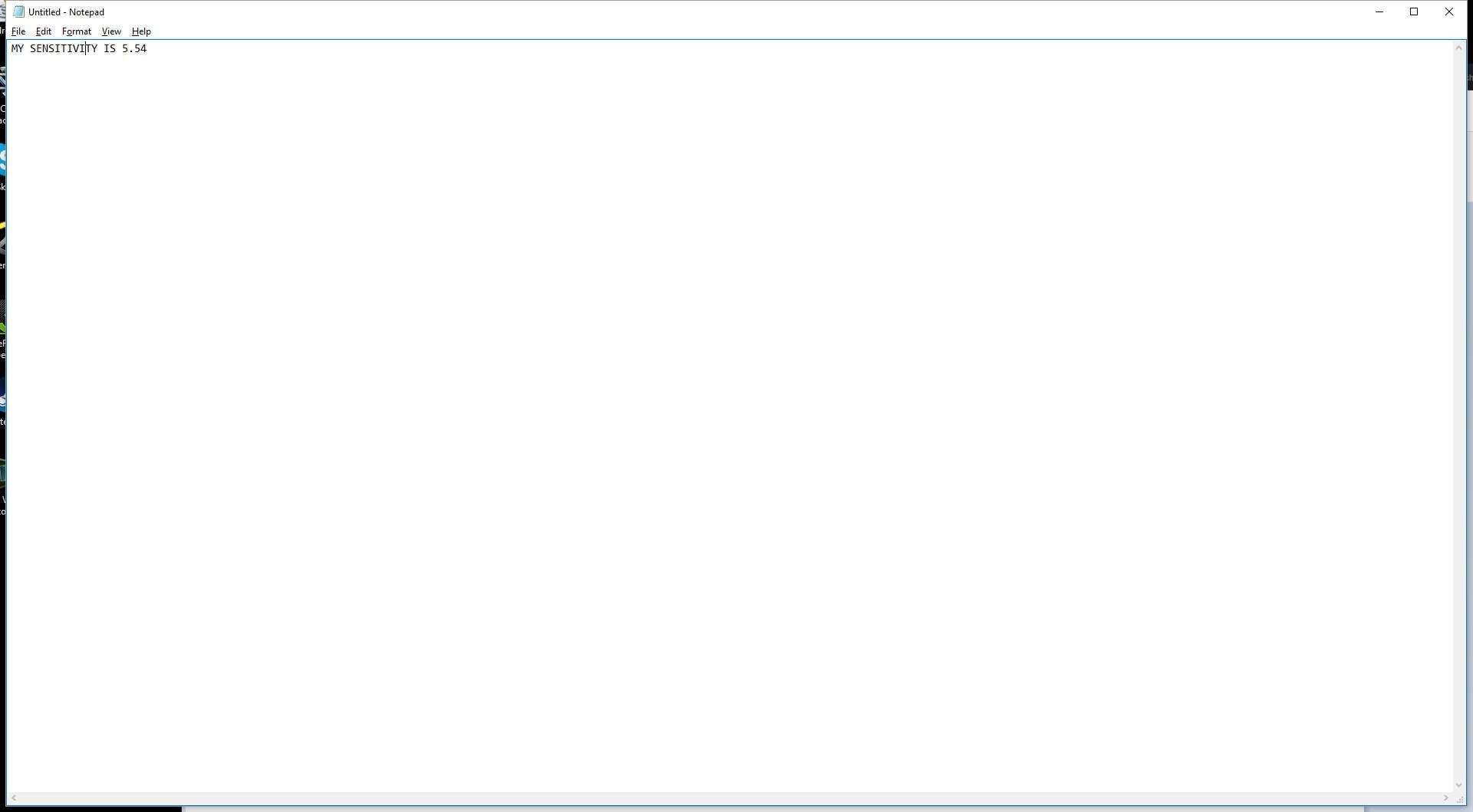Viewport: 1473px width, 812px height.
Task: Minimize the Notepad window
Action: coord(1379,12)
